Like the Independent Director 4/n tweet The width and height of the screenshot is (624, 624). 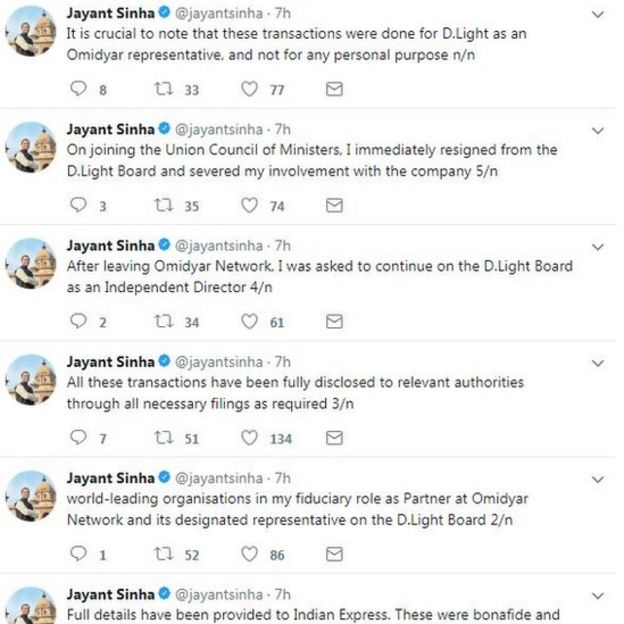[x=250, y=322]
